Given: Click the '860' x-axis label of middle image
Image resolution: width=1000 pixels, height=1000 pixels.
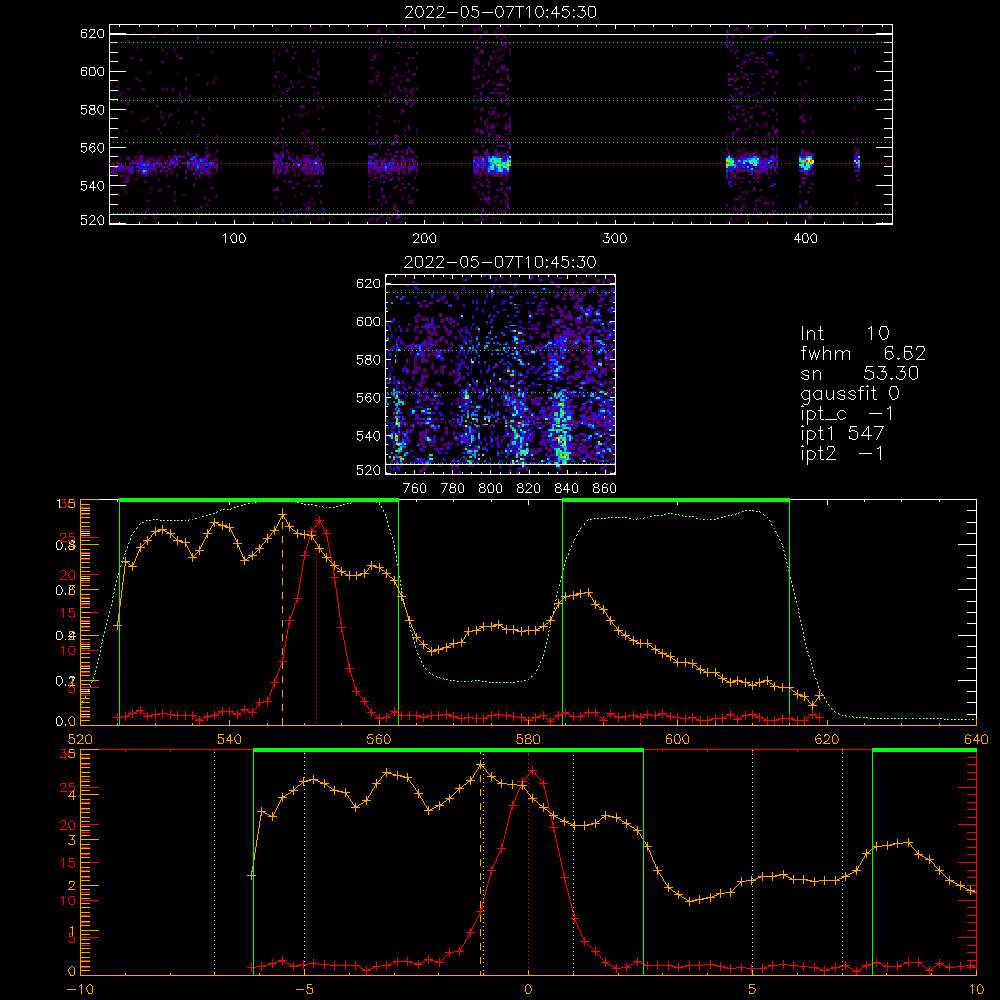Looking at the screenshot, I should [x=605, y=489].
